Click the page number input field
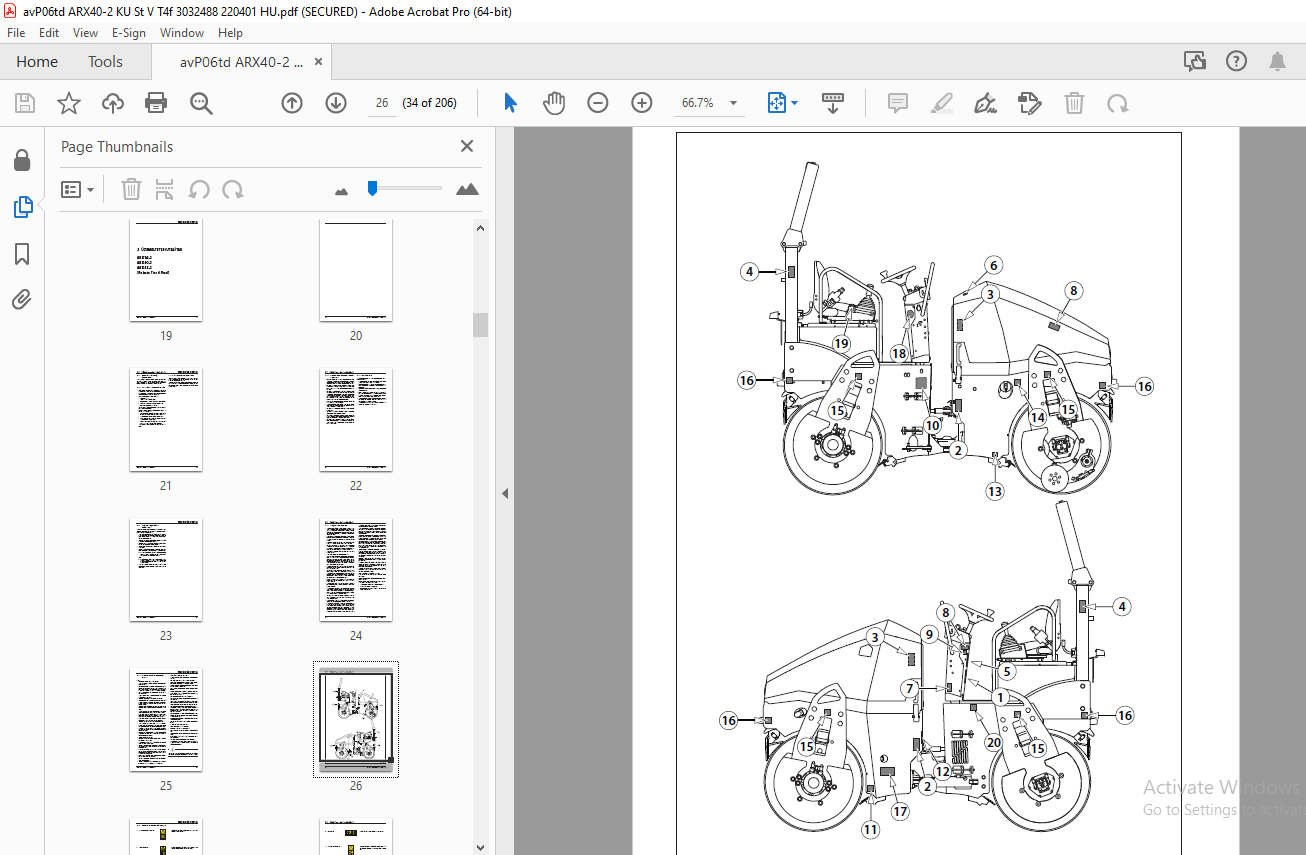1306x855 pixels. [381, 103]
